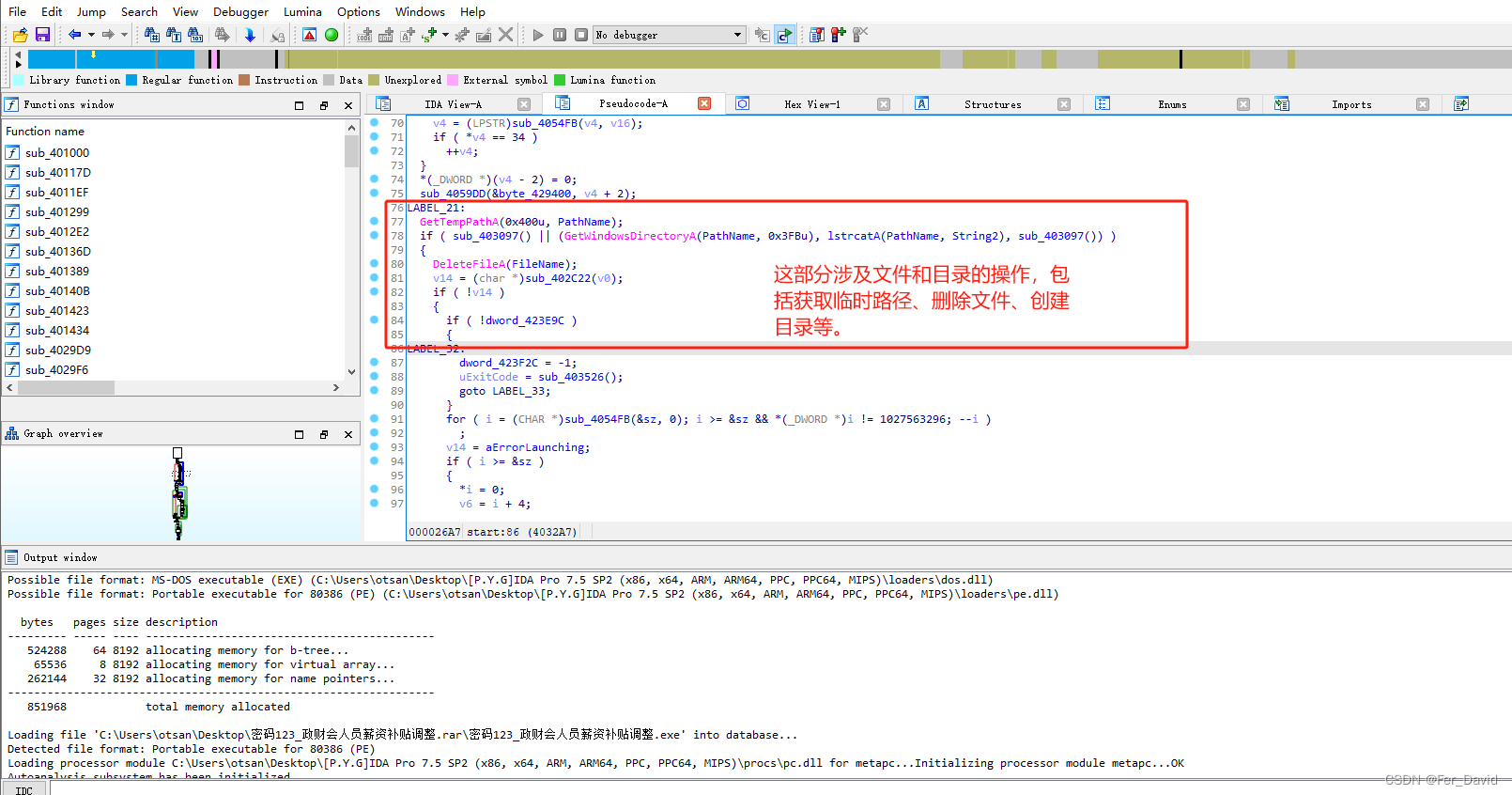Select sub_40136D in the Functions window
Screen dimensions: 1512x795
tap(58, 251)
